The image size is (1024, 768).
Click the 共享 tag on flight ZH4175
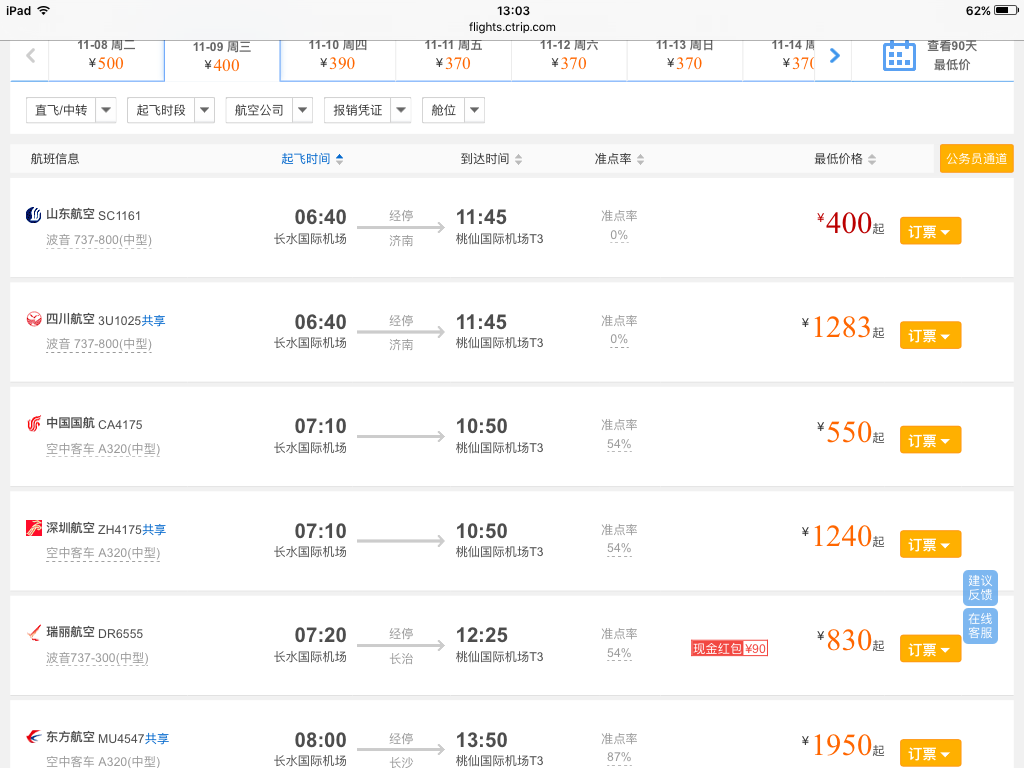[x=154, y=530]
